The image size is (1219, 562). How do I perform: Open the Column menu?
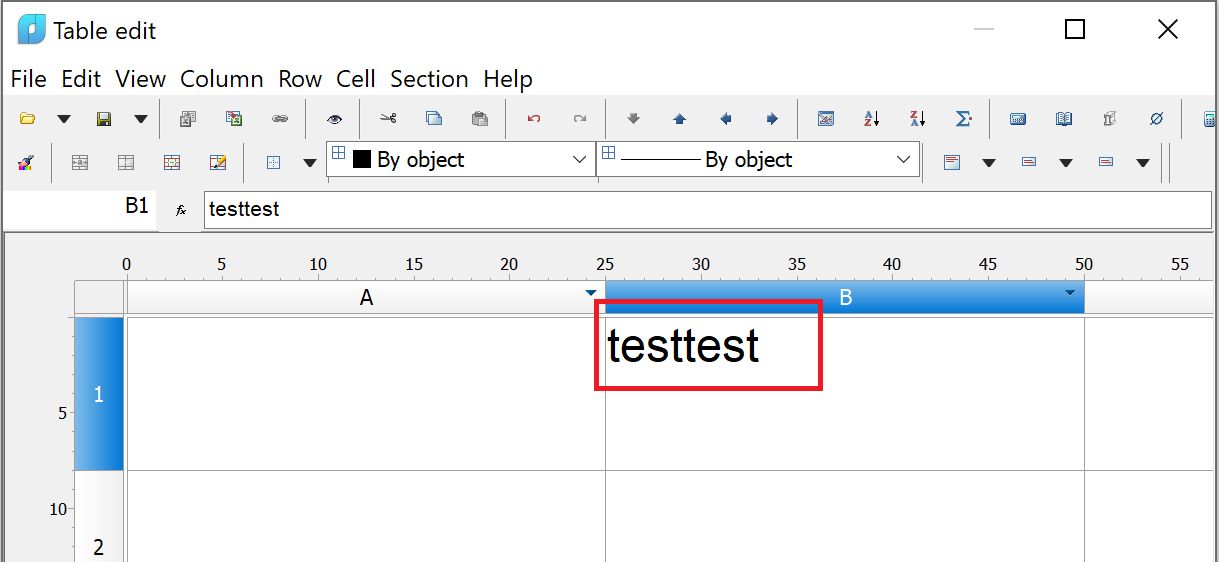[x=222, y=79]
